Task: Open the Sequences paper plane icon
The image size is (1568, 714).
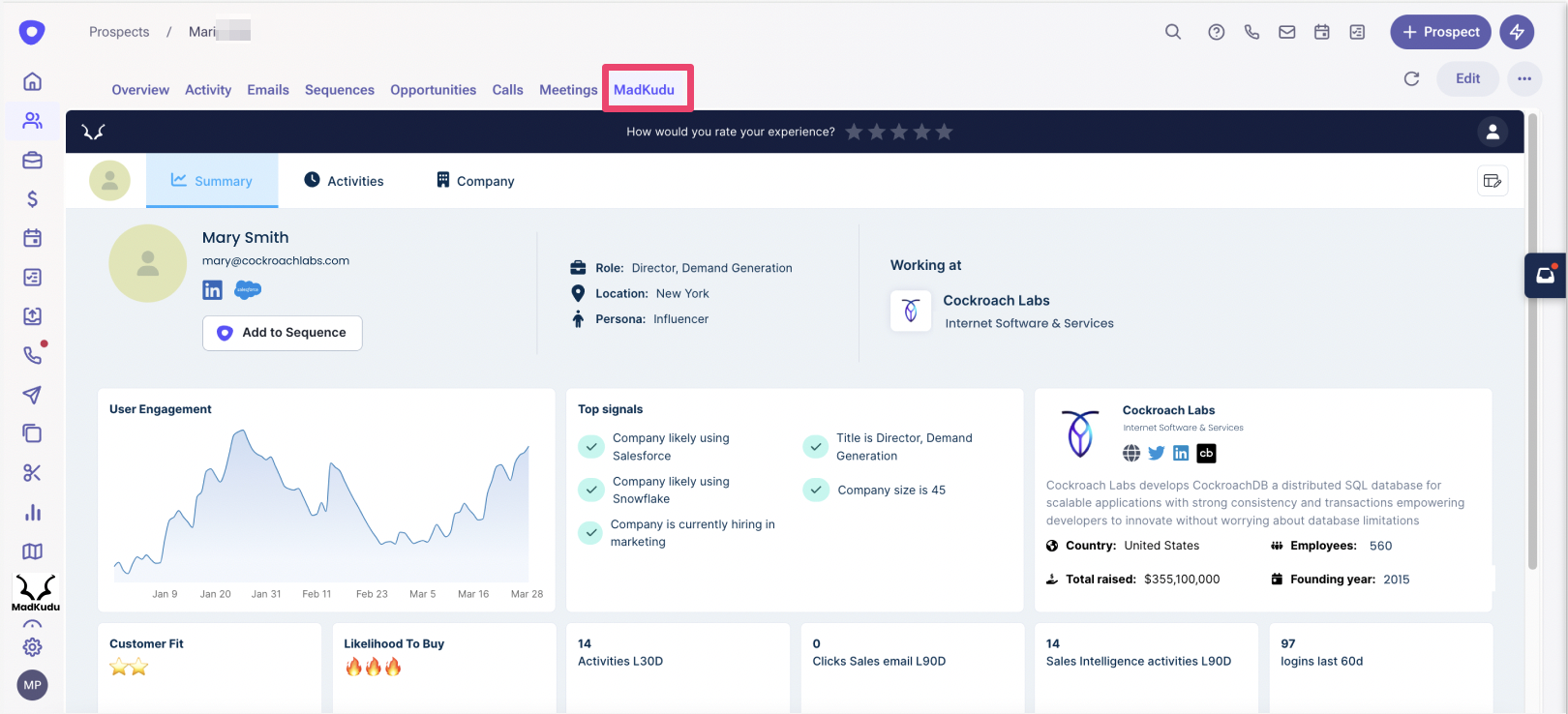Action: tap(32, 395)
